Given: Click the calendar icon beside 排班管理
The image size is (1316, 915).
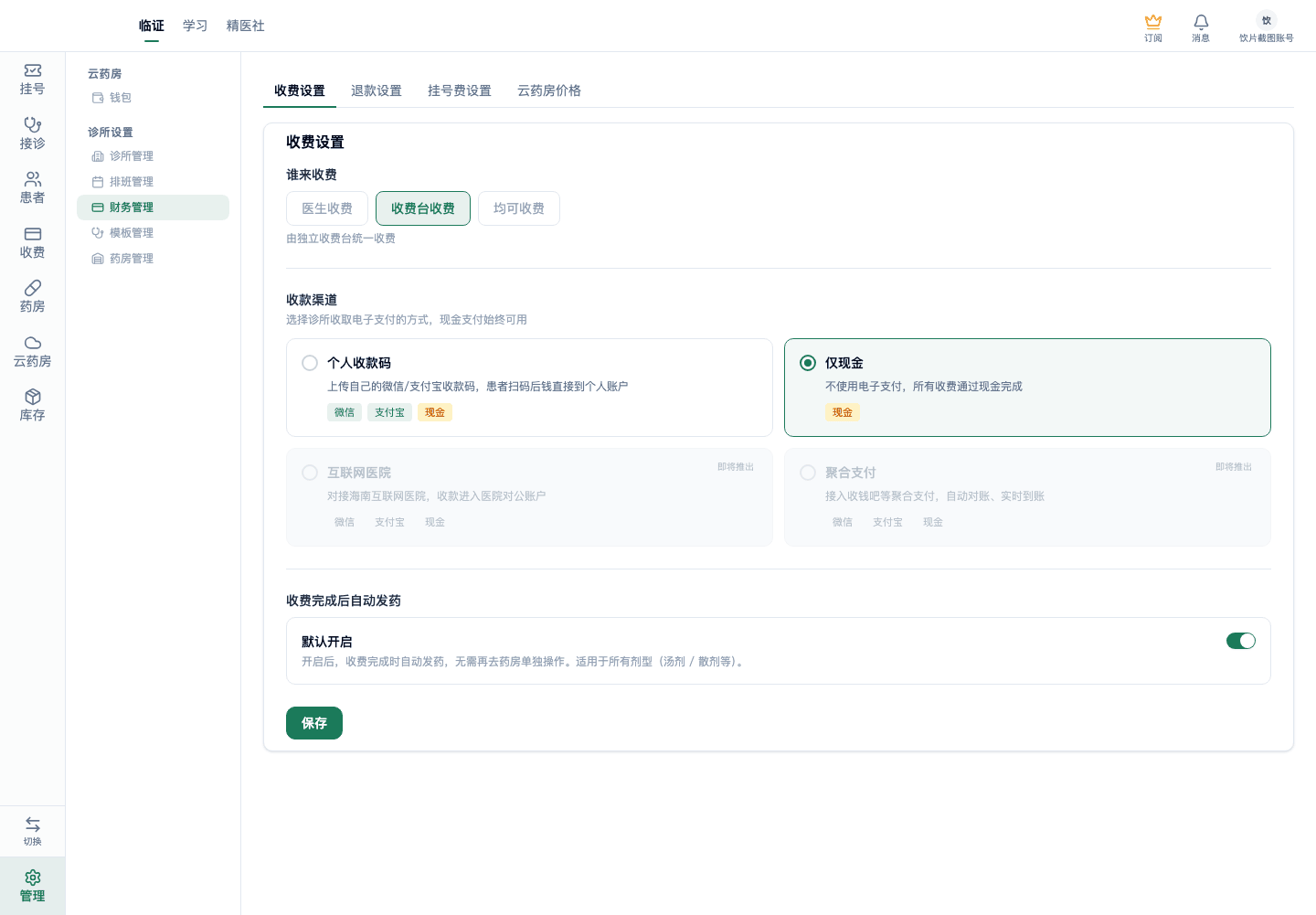Looking at the screenshot, I should pyautogui.click(x=98, y=182).
